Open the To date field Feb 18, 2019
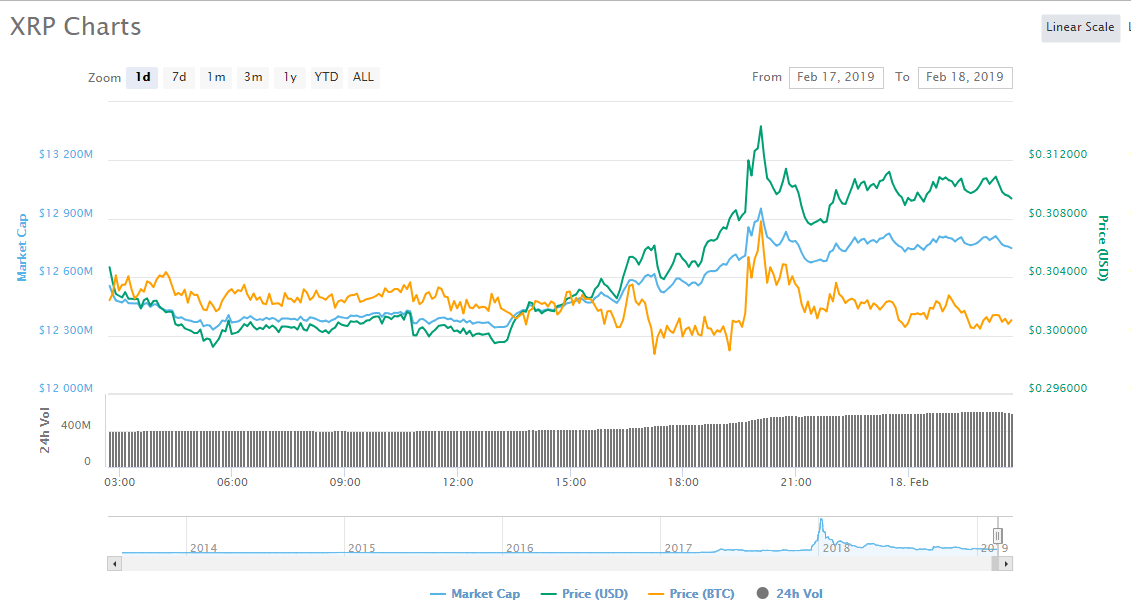The image size is (1131, 611). [x=965, y=77]
